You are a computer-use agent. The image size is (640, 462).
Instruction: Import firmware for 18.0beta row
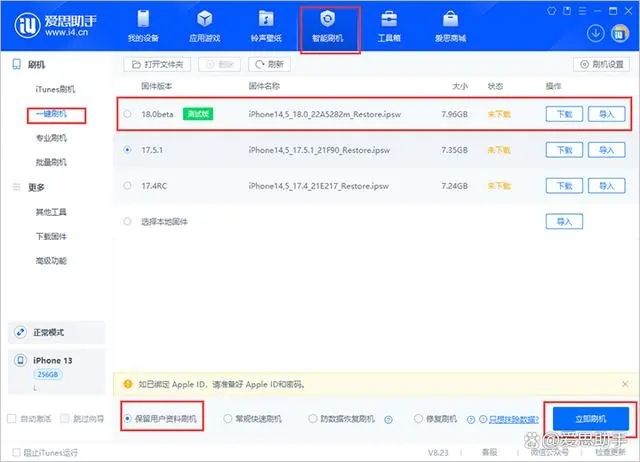click(607, 114)
